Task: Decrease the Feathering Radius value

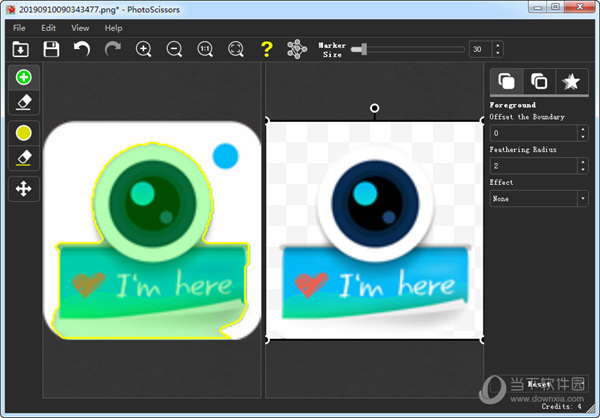Action: (583, 170)
